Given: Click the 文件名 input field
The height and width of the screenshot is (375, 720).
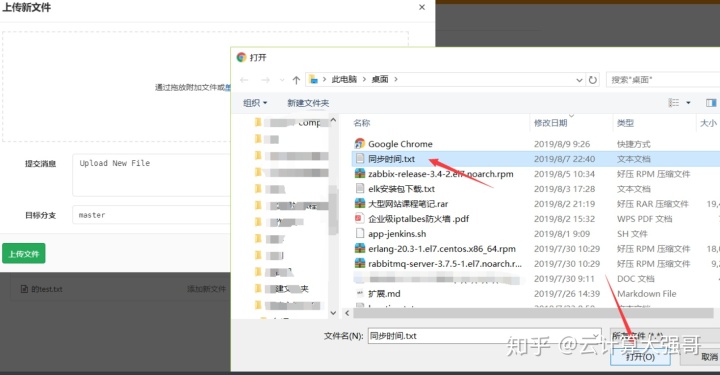Looking at the screenshot, I should [484, 336].
